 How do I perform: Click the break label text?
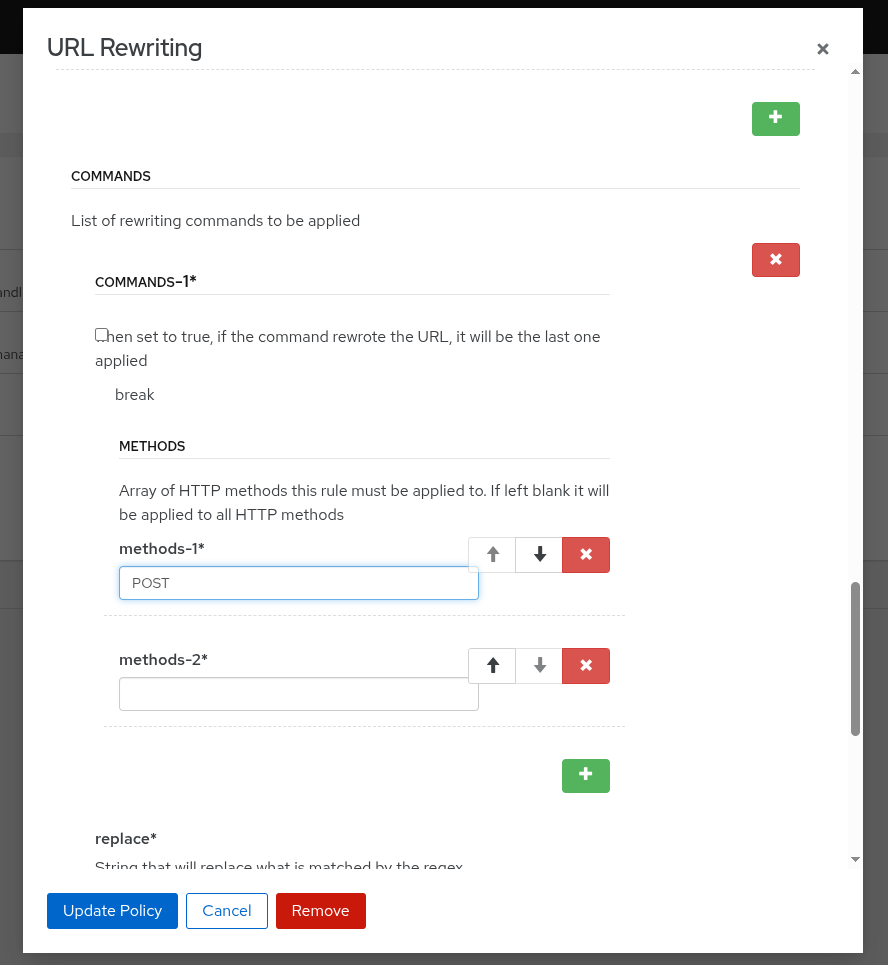coord(135,395)
